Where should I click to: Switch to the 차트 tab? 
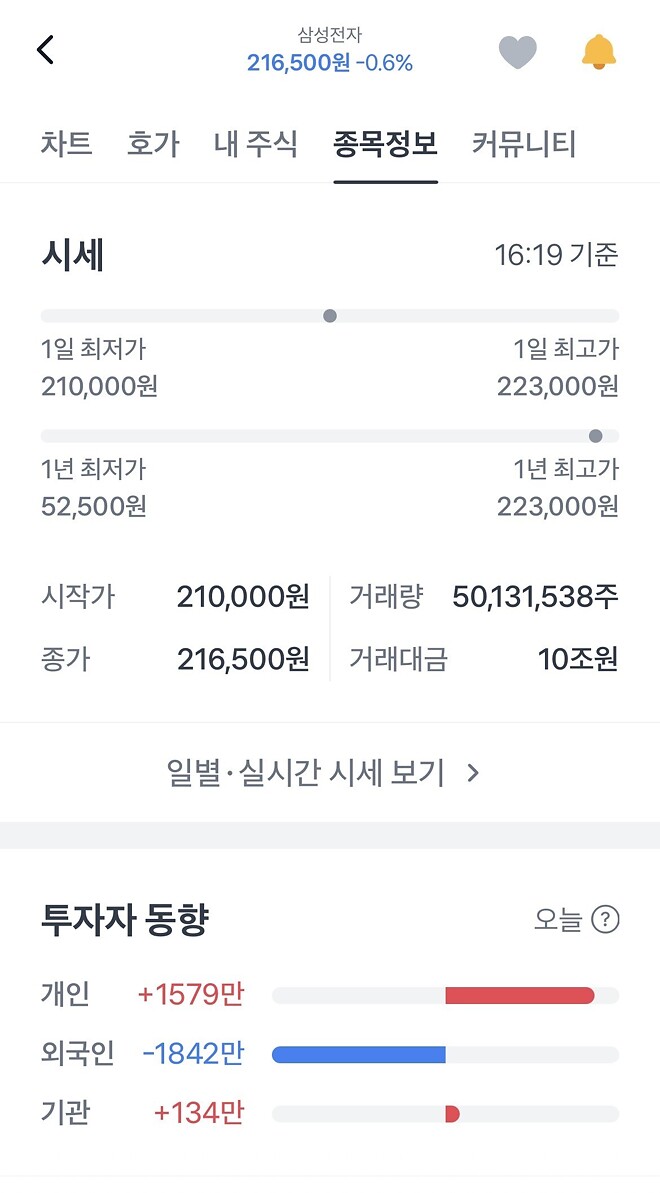click(x=66, y=143)
